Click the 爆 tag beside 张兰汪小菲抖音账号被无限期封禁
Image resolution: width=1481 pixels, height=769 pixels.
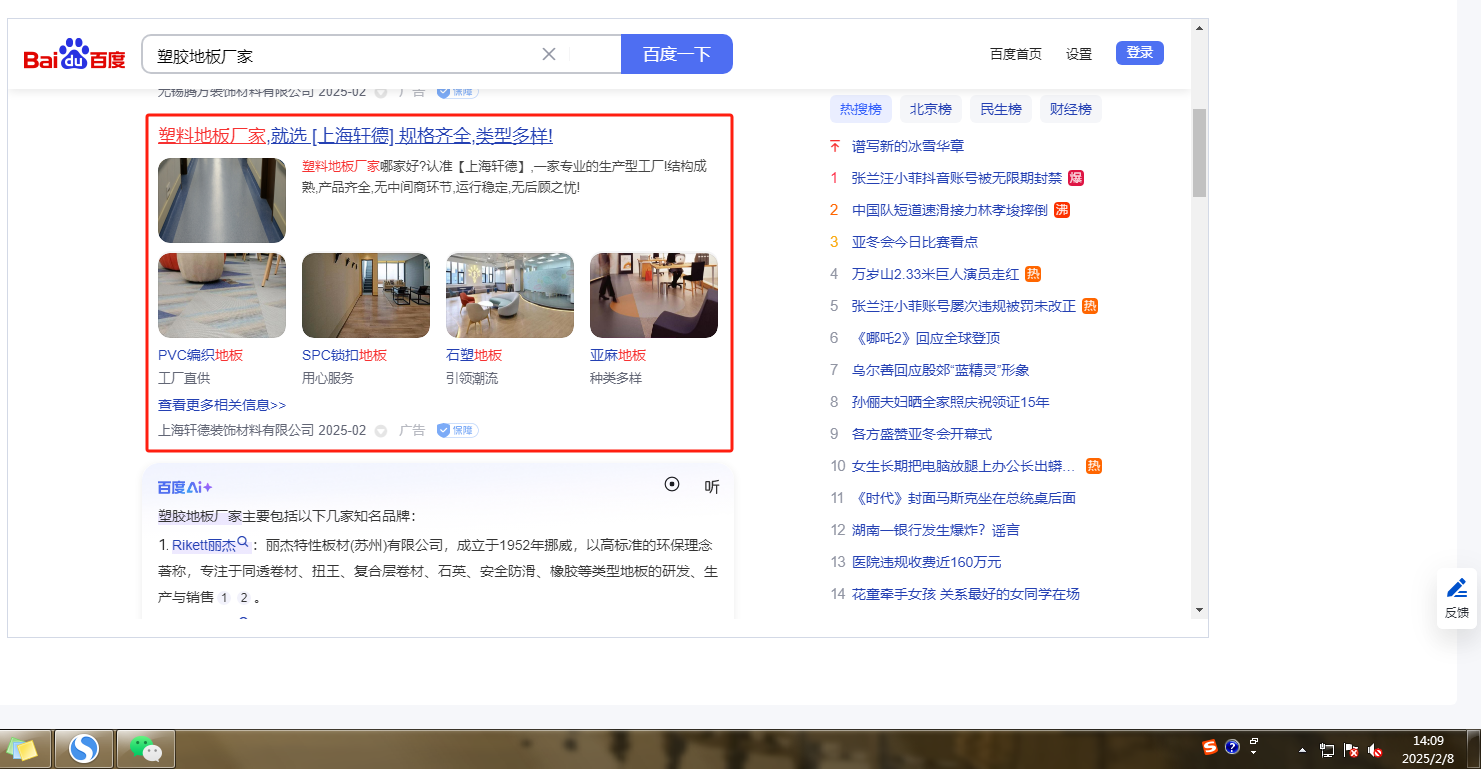tap(1076, 178)
